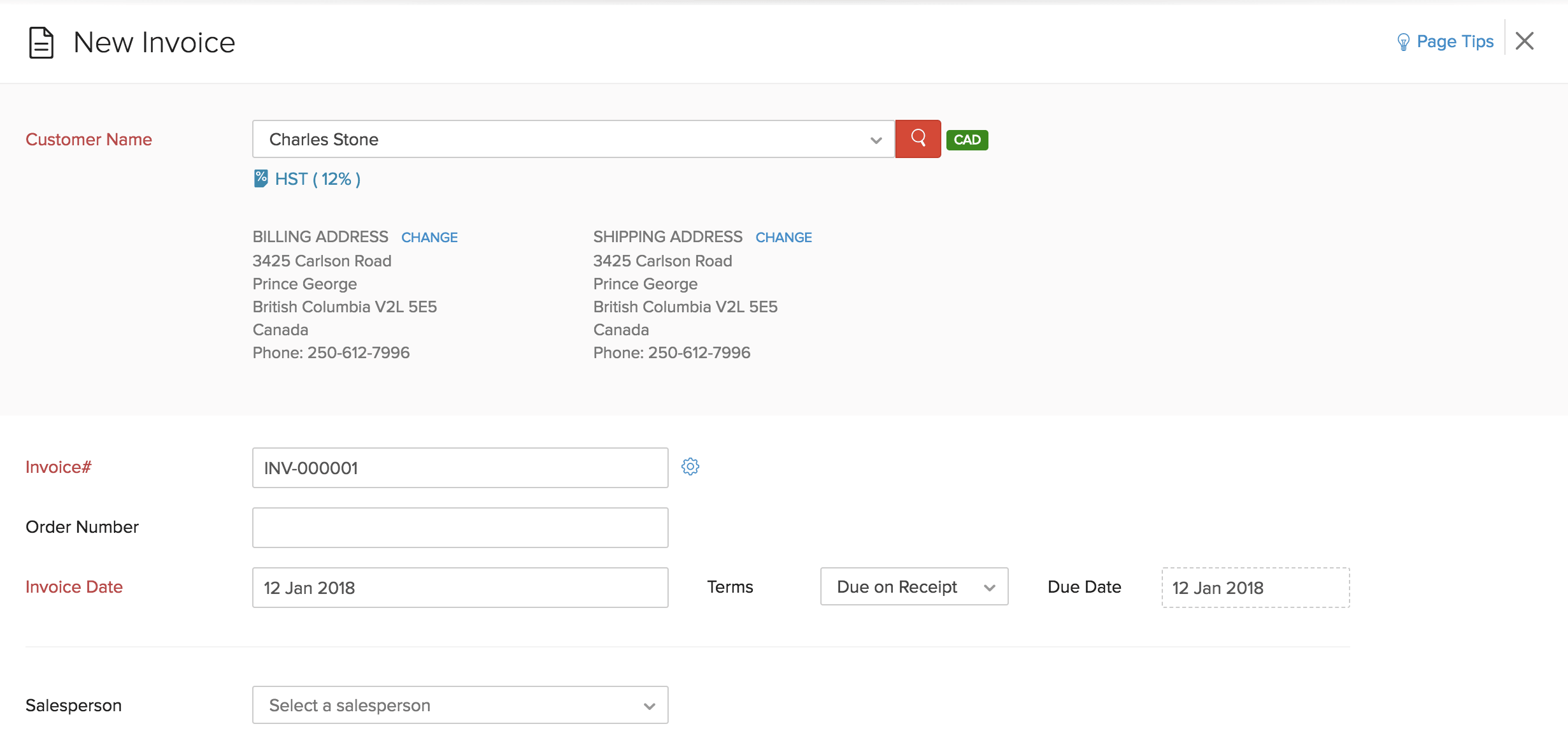Expand the dropdown chevron in Customer Name field
Viewport: 1568px width, 738px height.
coord(876,139)
